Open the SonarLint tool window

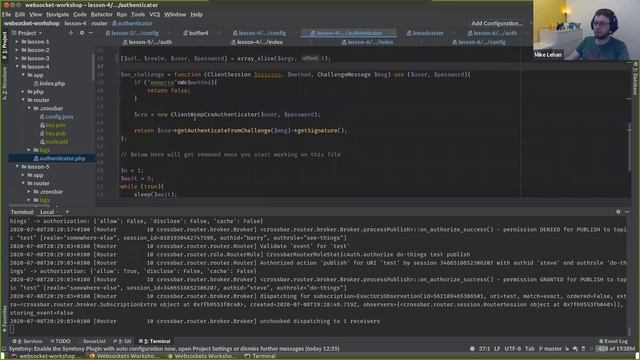[x=93, y=341]
